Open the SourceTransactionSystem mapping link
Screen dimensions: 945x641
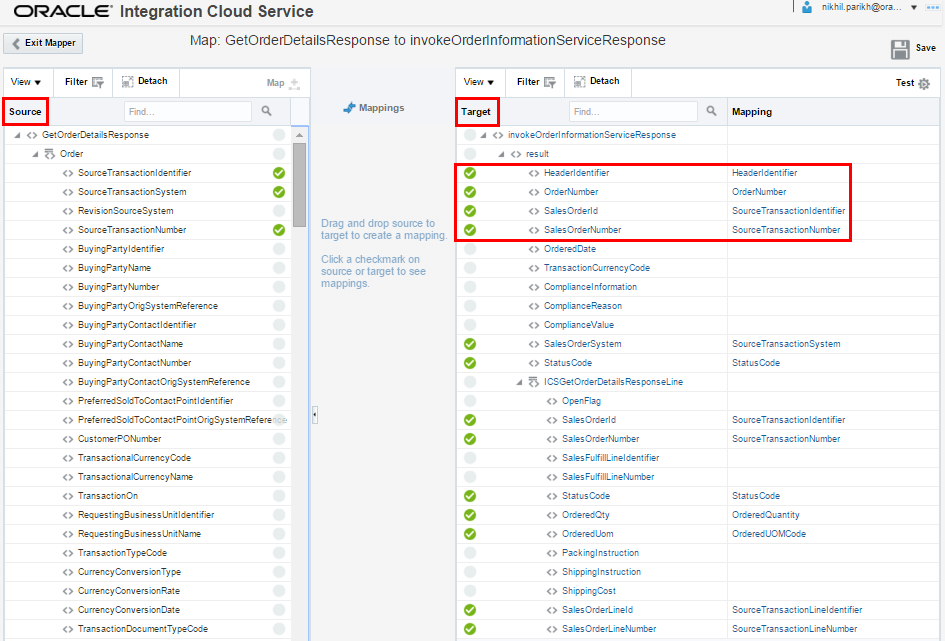point(785,344)
